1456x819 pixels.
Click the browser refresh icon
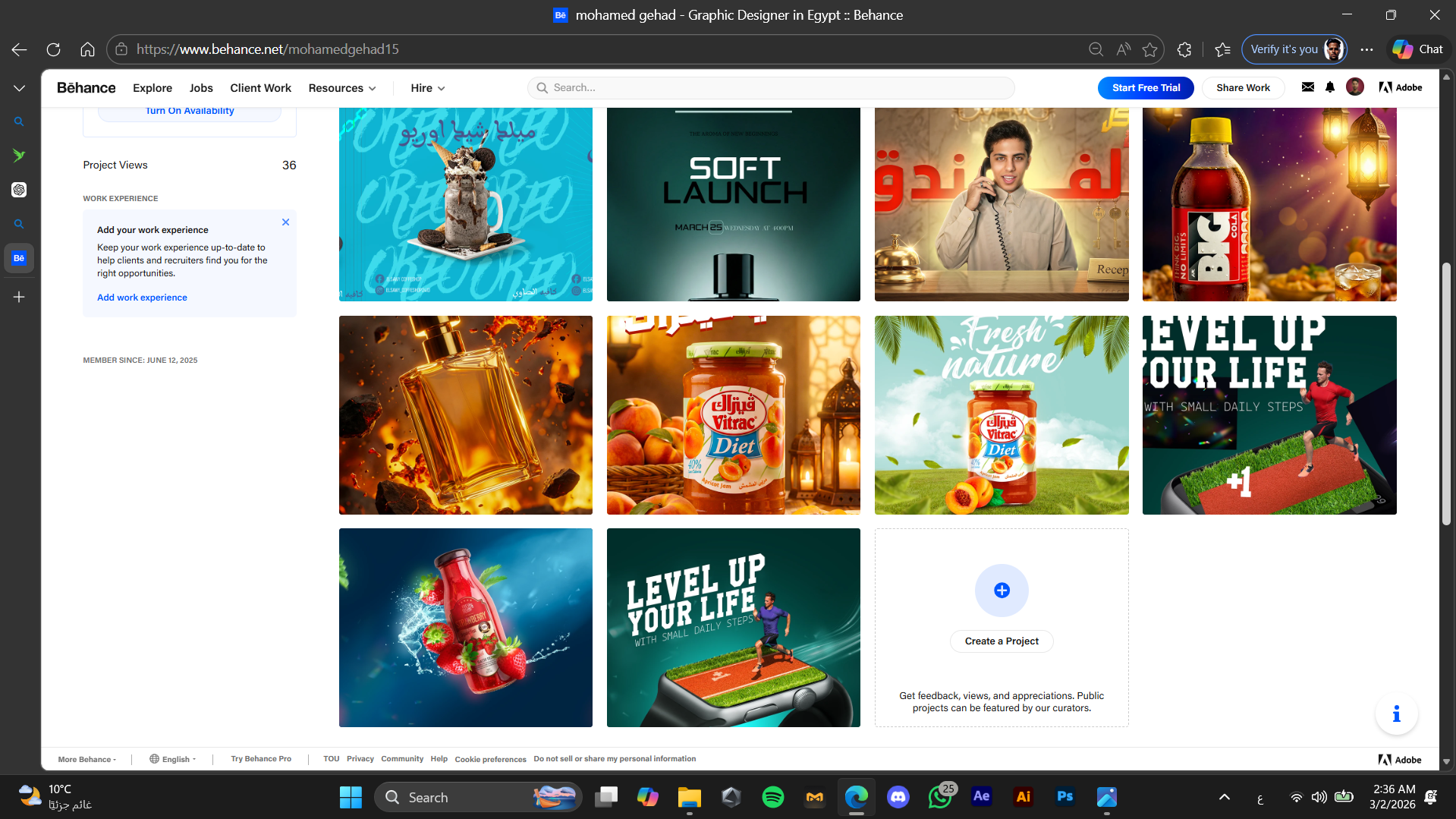[53, 49]
